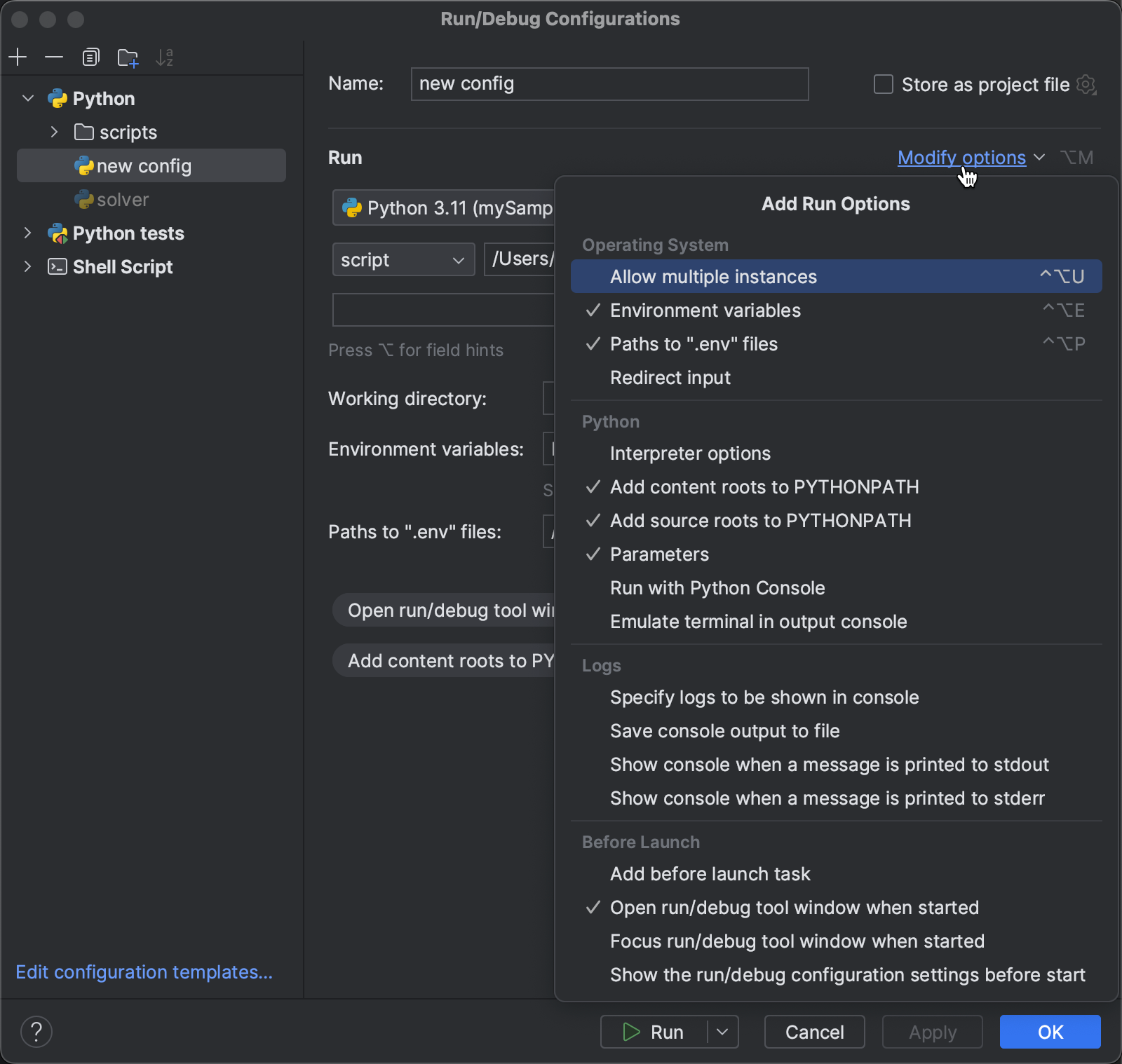Screen dimensions: 1122x1064
Task: Expand the scripts tree node
Action: (53, 132)
